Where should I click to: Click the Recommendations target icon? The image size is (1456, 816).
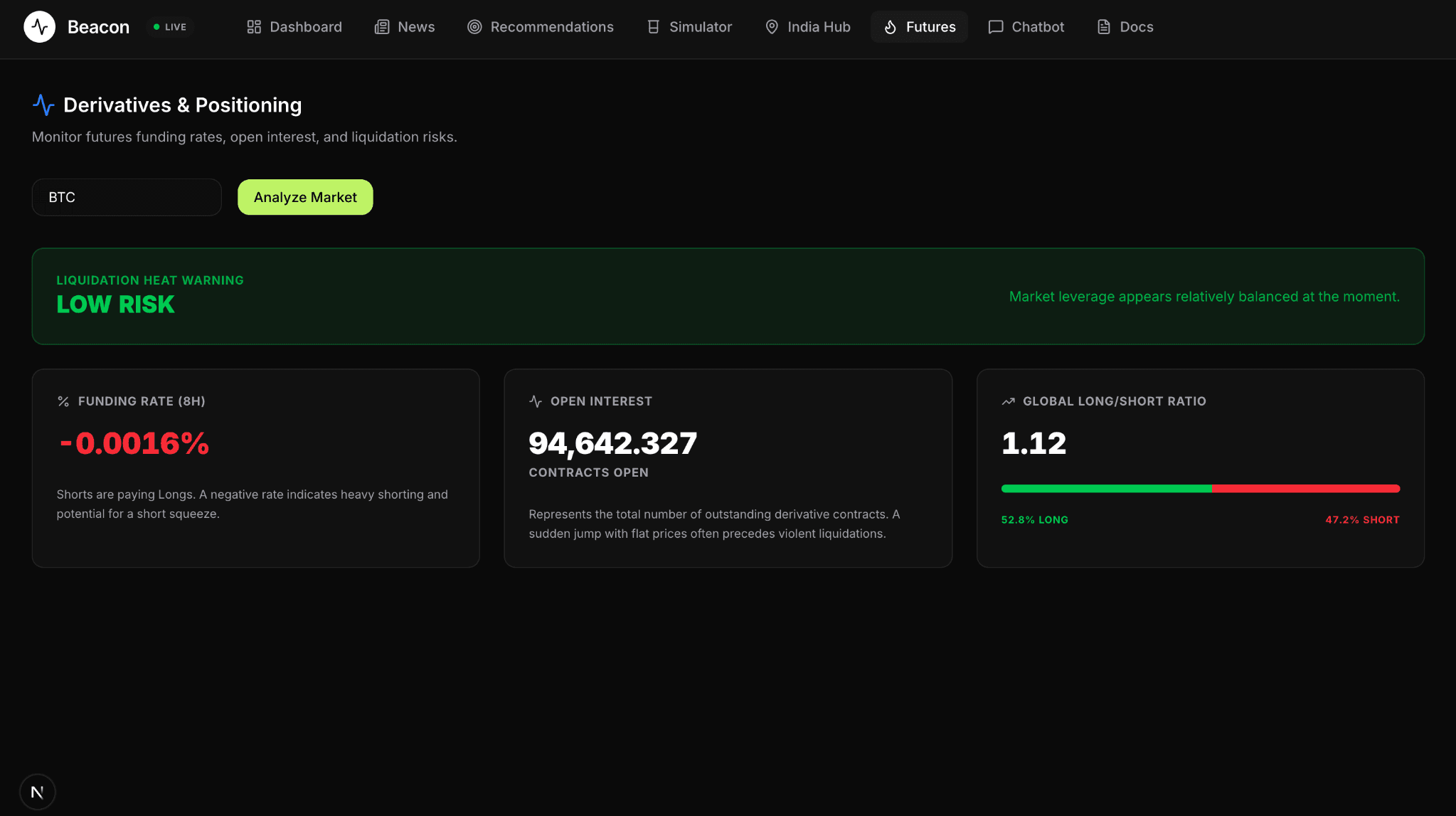[x=474, y=27]
